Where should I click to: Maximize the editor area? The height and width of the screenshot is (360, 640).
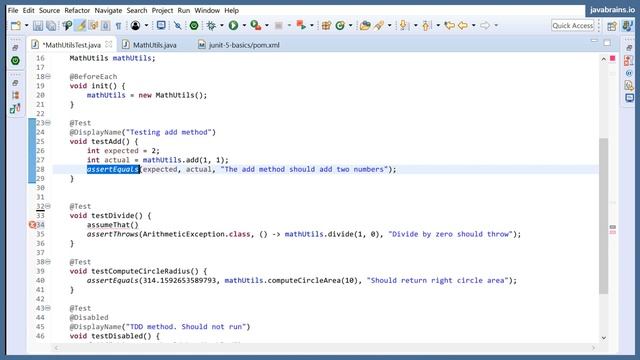pos(607,42)
